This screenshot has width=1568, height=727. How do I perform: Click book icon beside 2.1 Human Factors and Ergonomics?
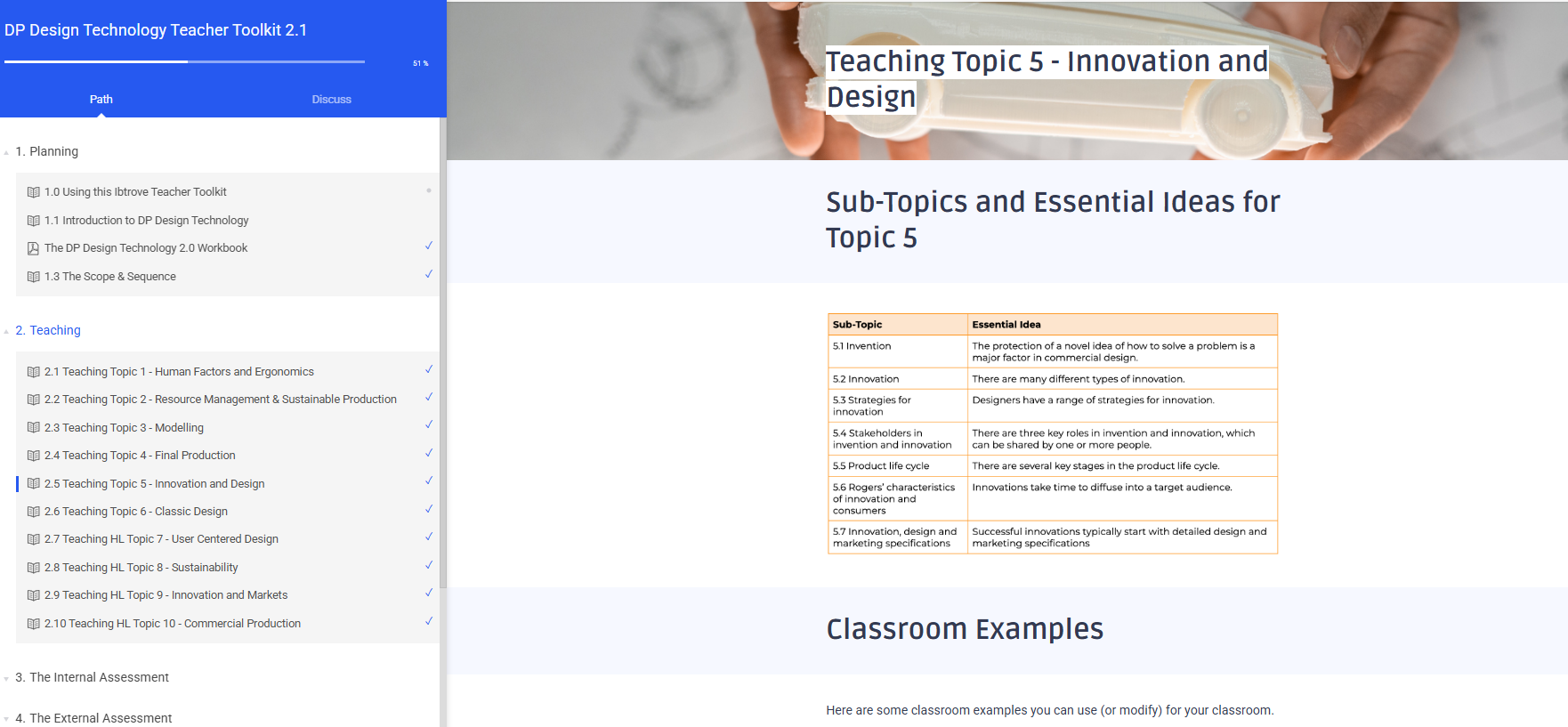[x=34, y=372]
